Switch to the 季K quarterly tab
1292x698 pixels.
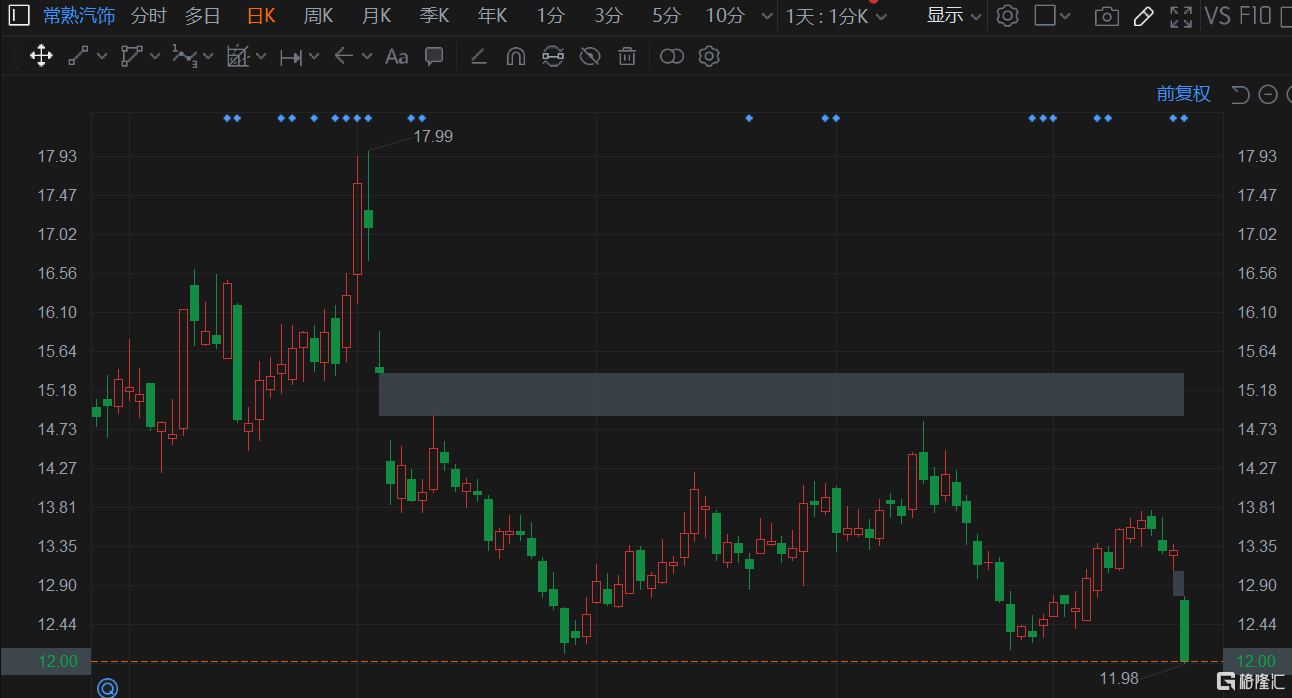[x=435, y=15]
